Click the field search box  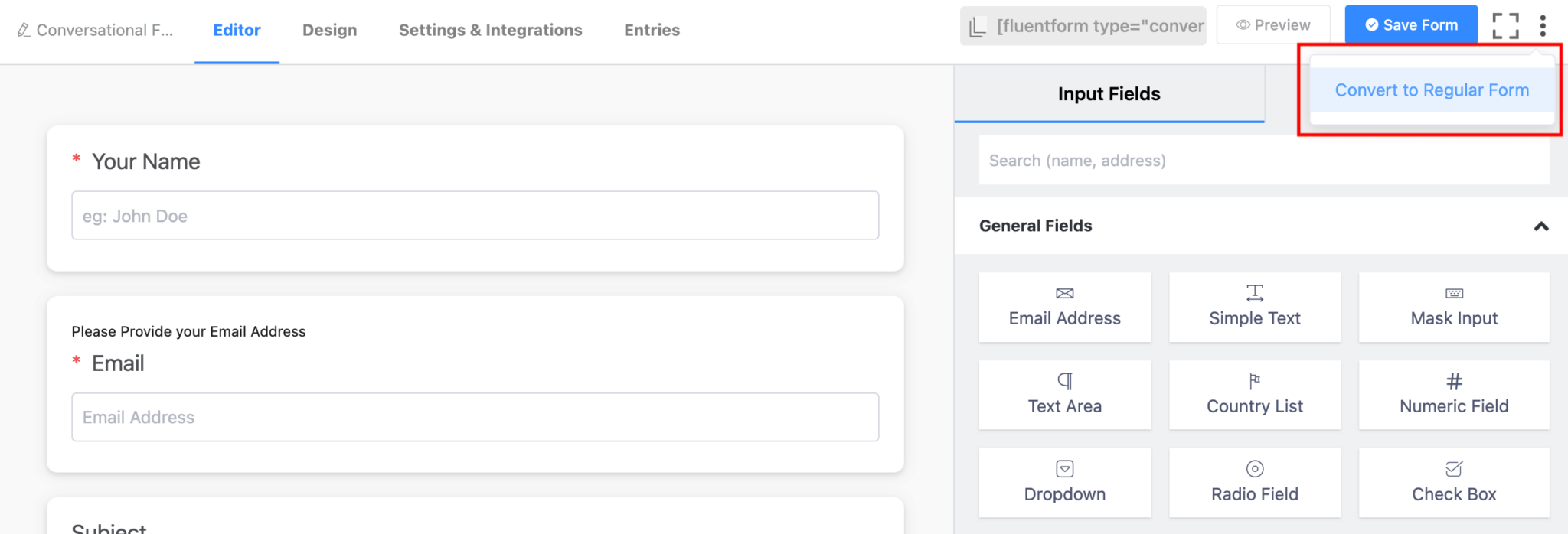point(1263,161)
